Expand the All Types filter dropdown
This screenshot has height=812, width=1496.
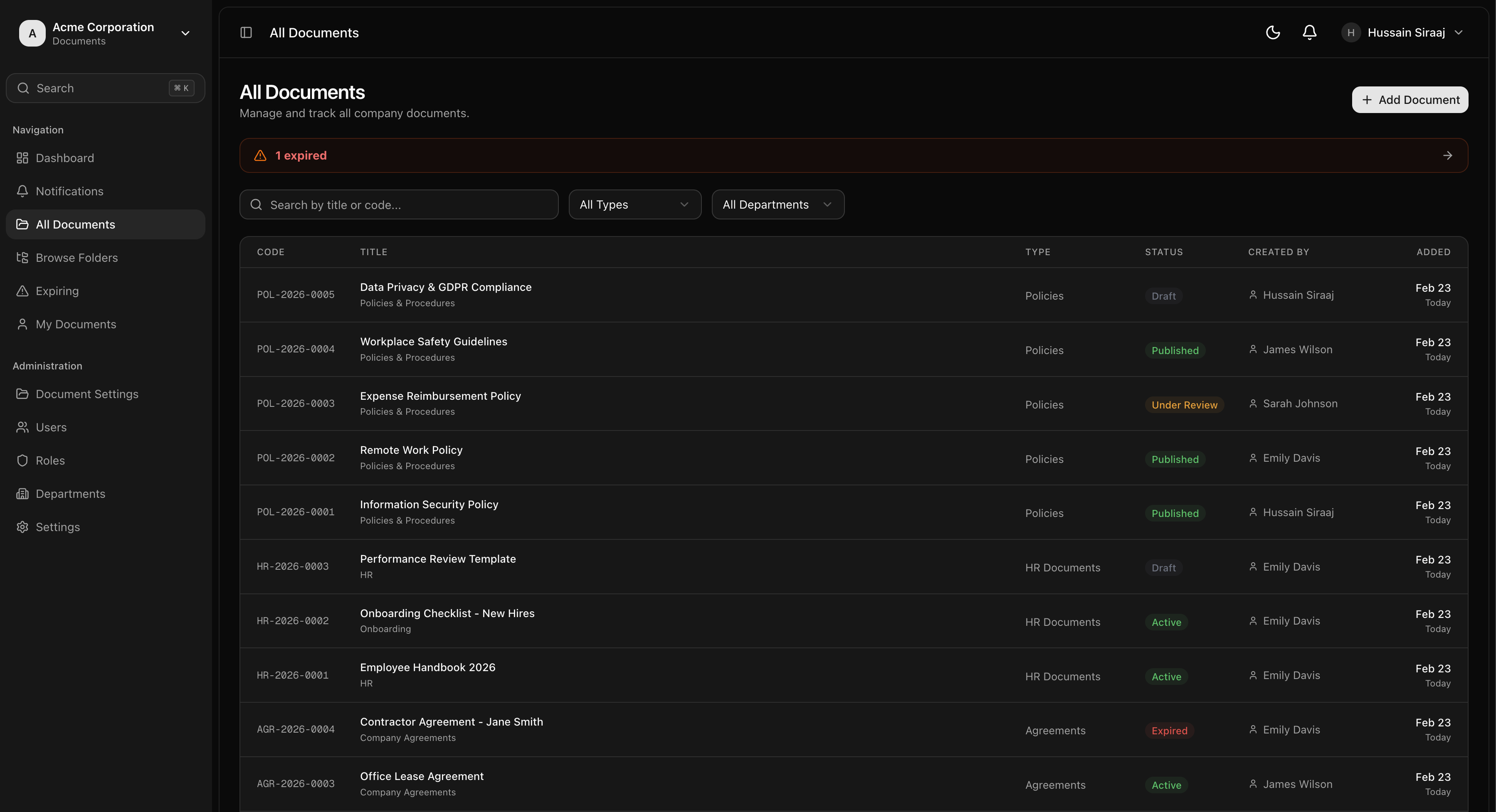click(x=634, y=204)
